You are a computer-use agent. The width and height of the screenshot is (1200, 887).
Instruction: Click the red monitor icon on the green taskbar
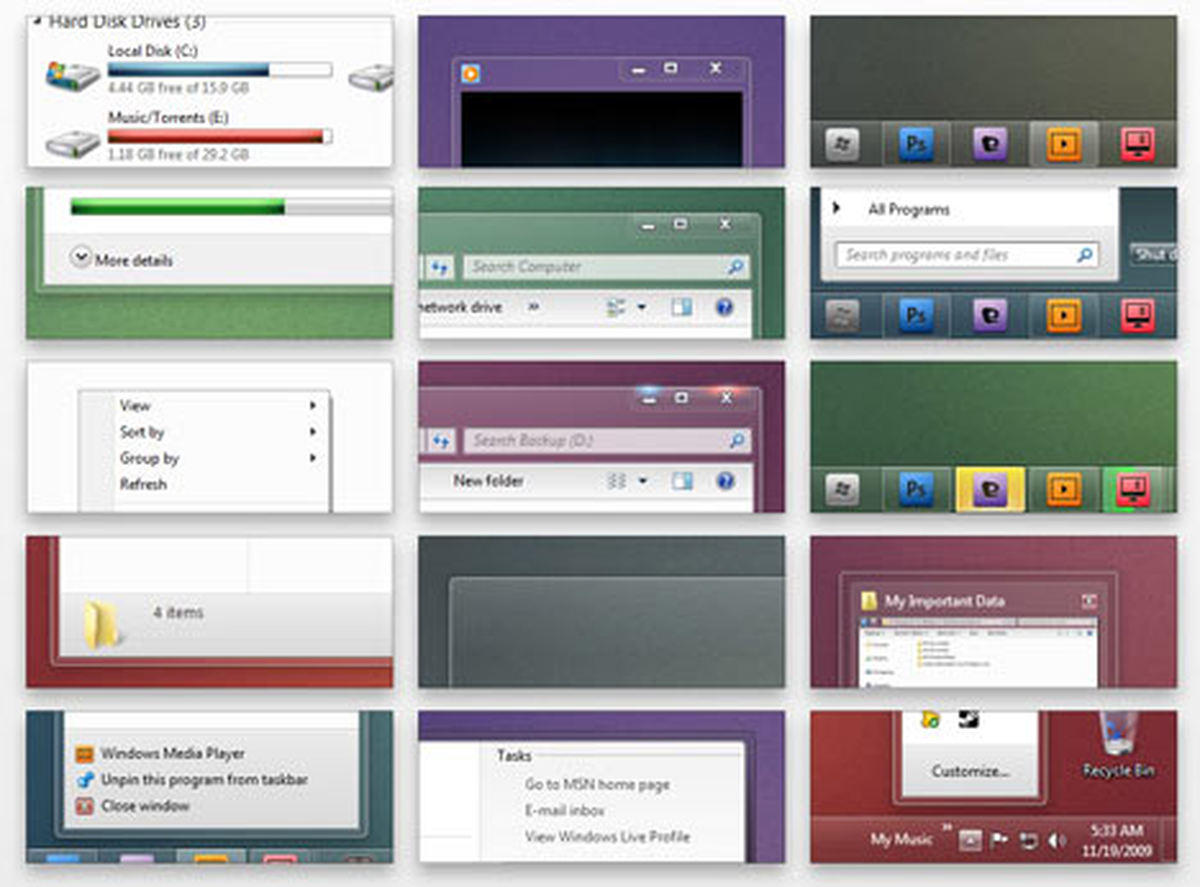click(x=1137, y=489)
